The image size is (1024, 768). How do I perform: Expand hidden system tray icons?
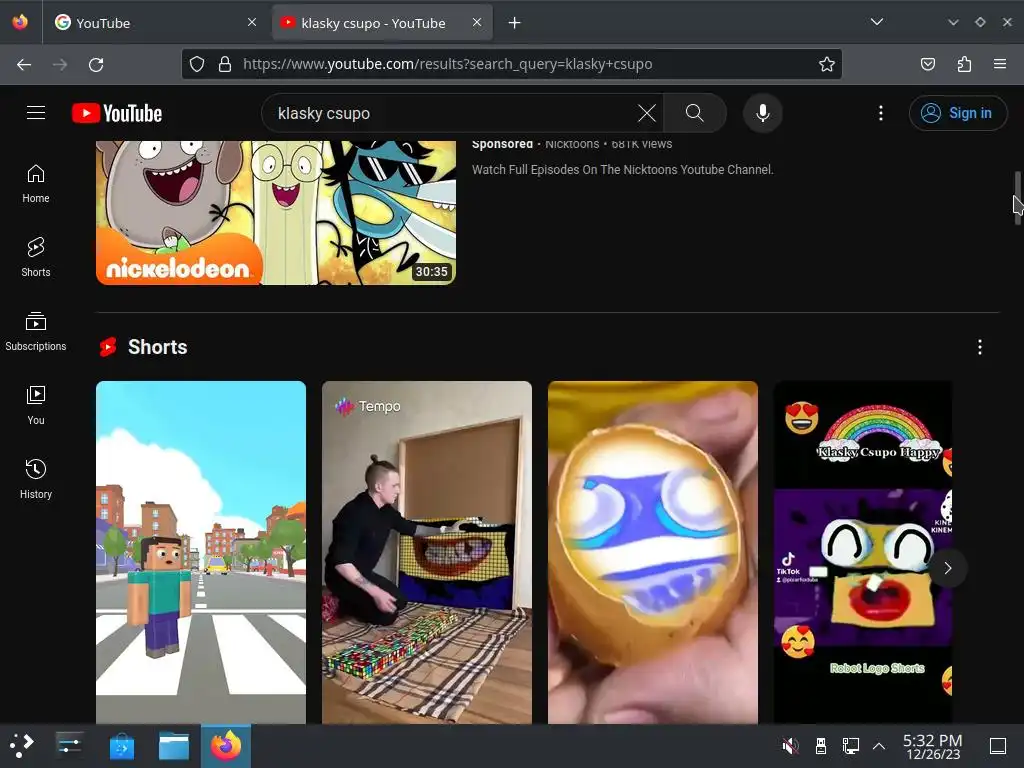879,745
